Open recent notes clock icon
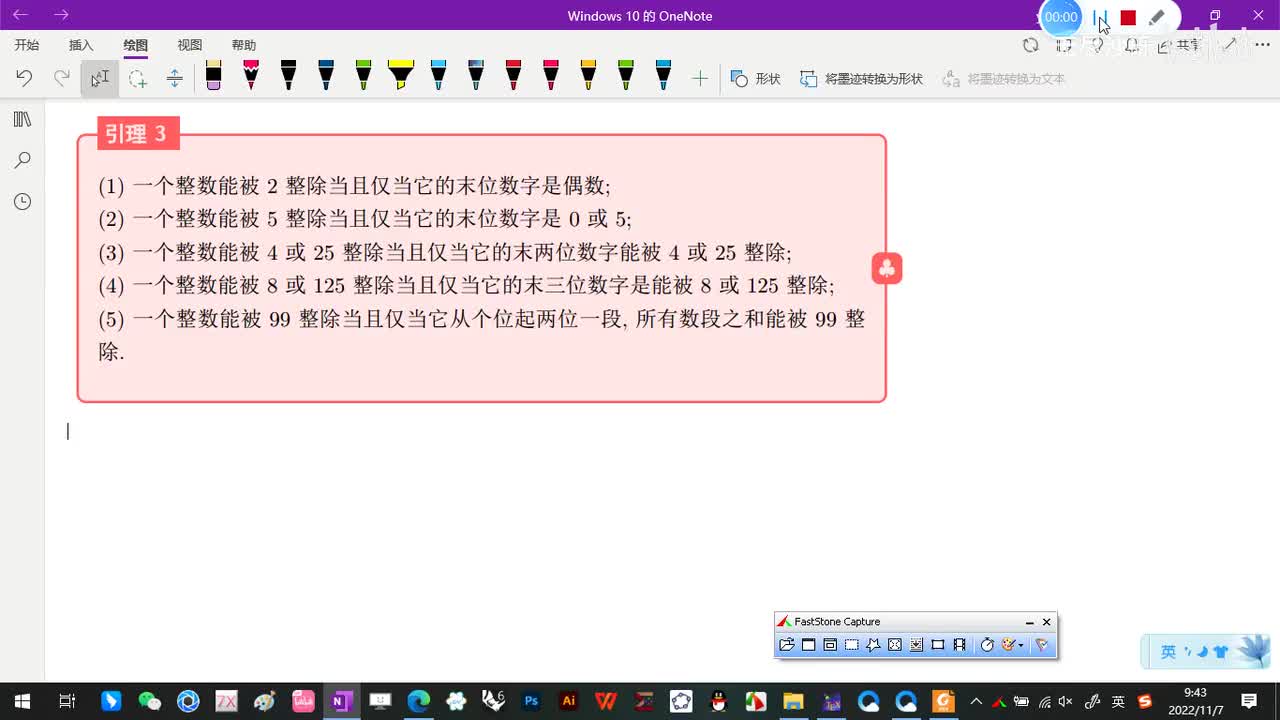Image resolution: width=1280 pixels, height=720 pixels. pyautogui.click(x=22, y=201)
